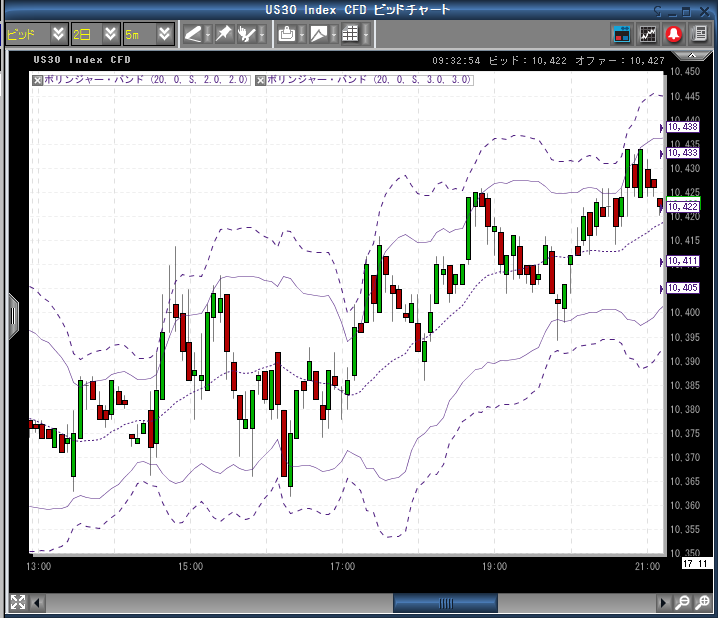718x618 pixels.
Task: Remove the Bollinger Band 2.0 indicator
Action: (x=38, y=79)
